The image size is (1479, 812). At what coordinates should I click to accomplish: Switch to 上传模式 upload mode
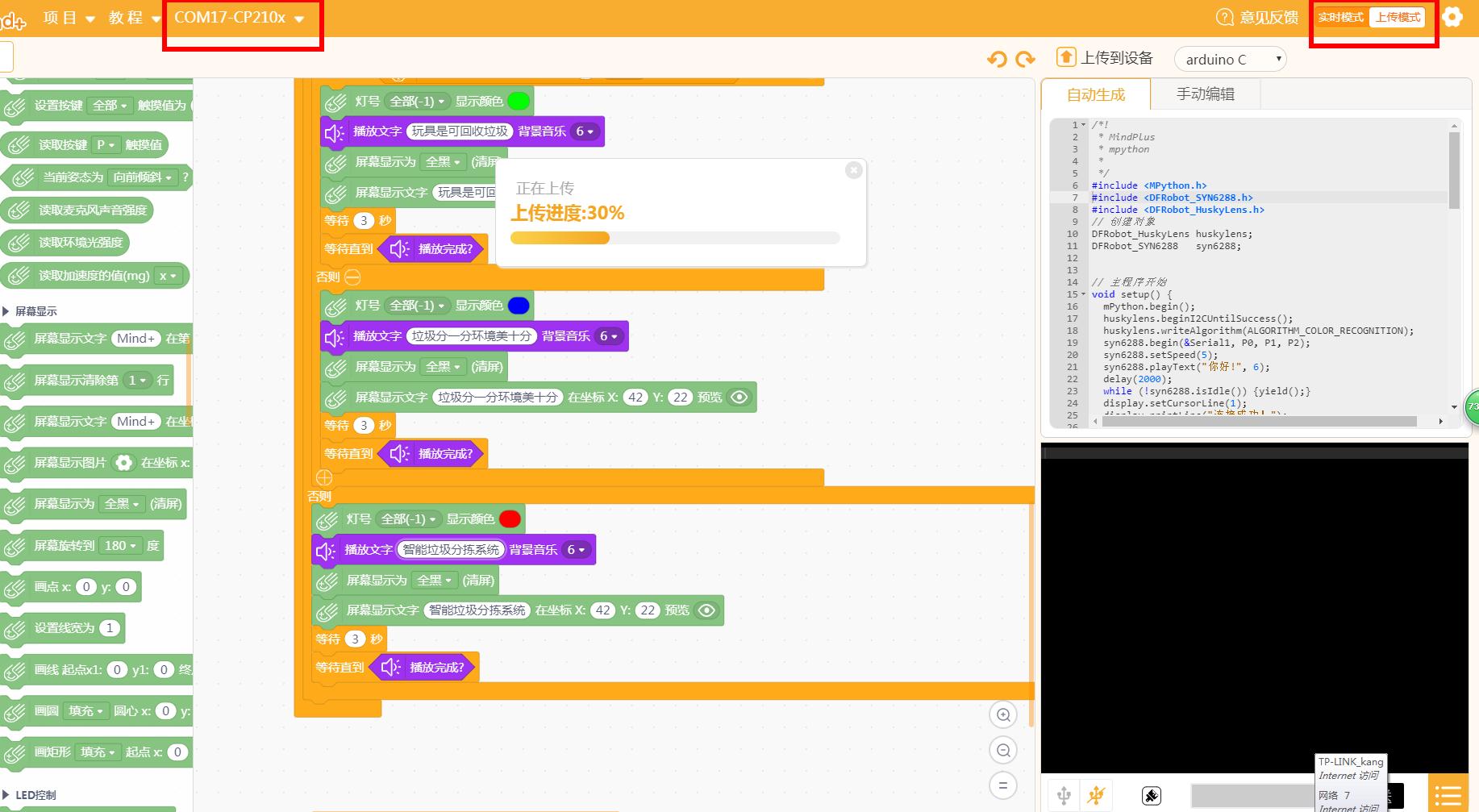pyautogui.click(x=1398, y=17)
